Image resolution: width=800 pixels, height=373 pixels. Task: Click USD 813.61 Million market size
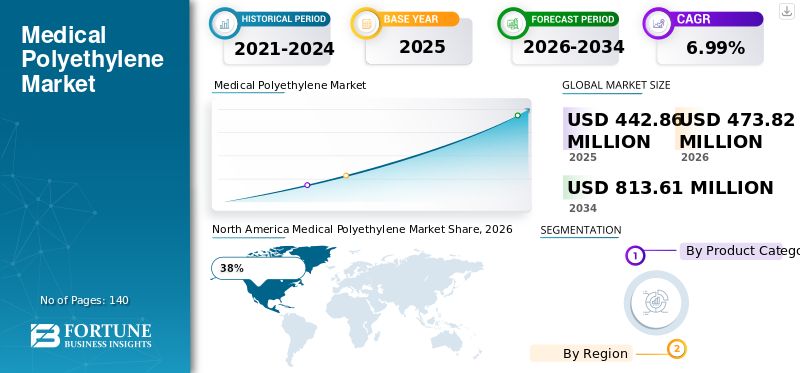(x=670, y=188)
